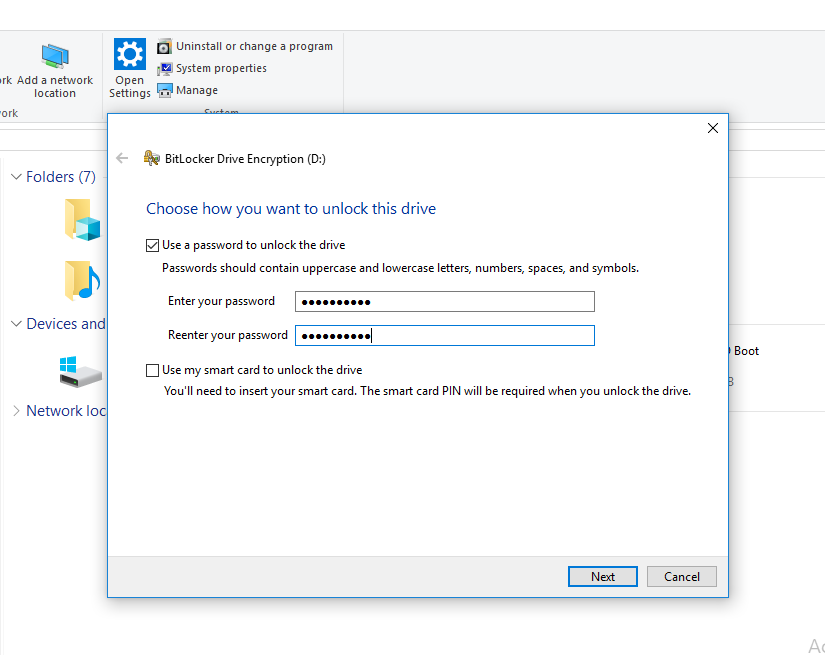Click the Enter your password field
Screen dimensions: 825x655
point(445,301)
